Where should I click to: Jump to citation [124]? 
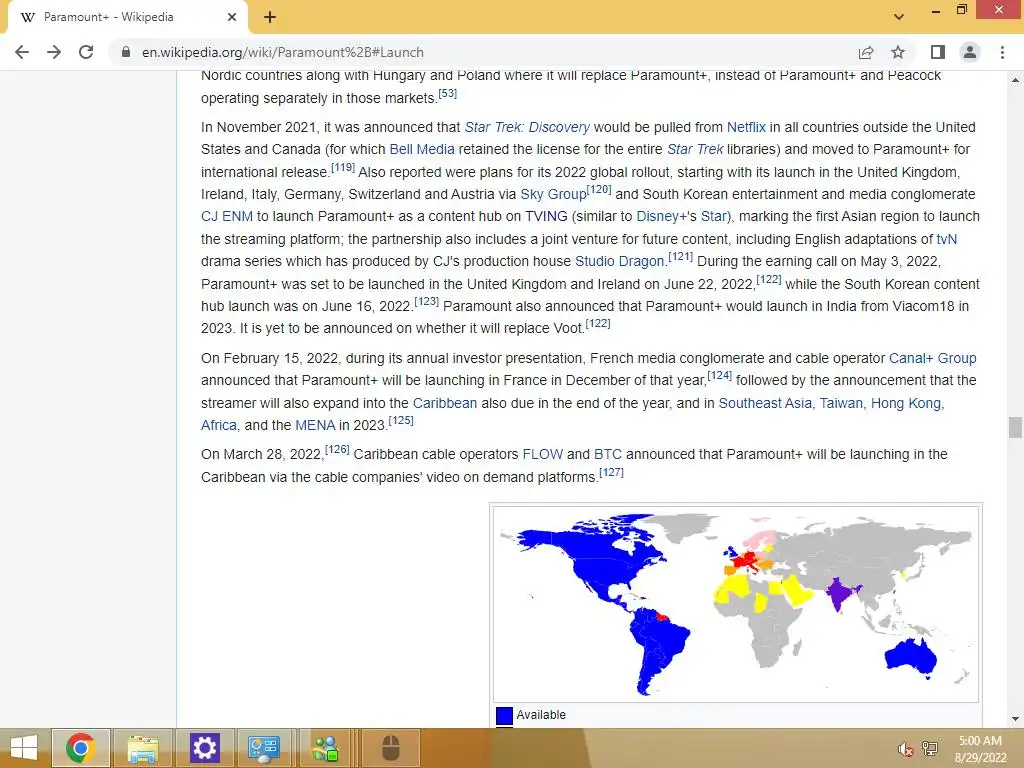[720, 376]
